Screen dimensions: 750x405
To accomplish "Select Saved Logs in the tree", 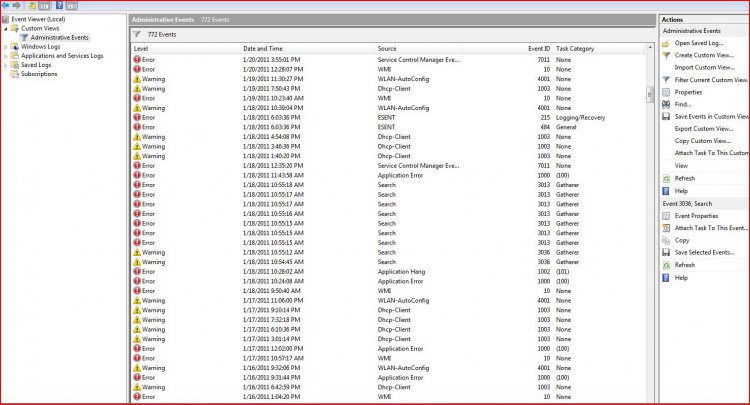I will (35, 65).
